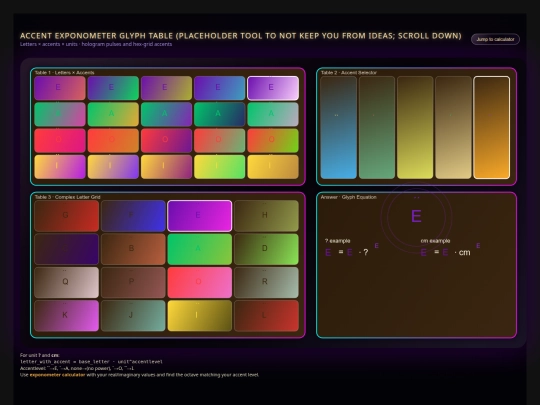Viewport: 540px width, 405px height.
Task: Click the "Table 2 · Accent Selector" heading
Action: [349, 73]
